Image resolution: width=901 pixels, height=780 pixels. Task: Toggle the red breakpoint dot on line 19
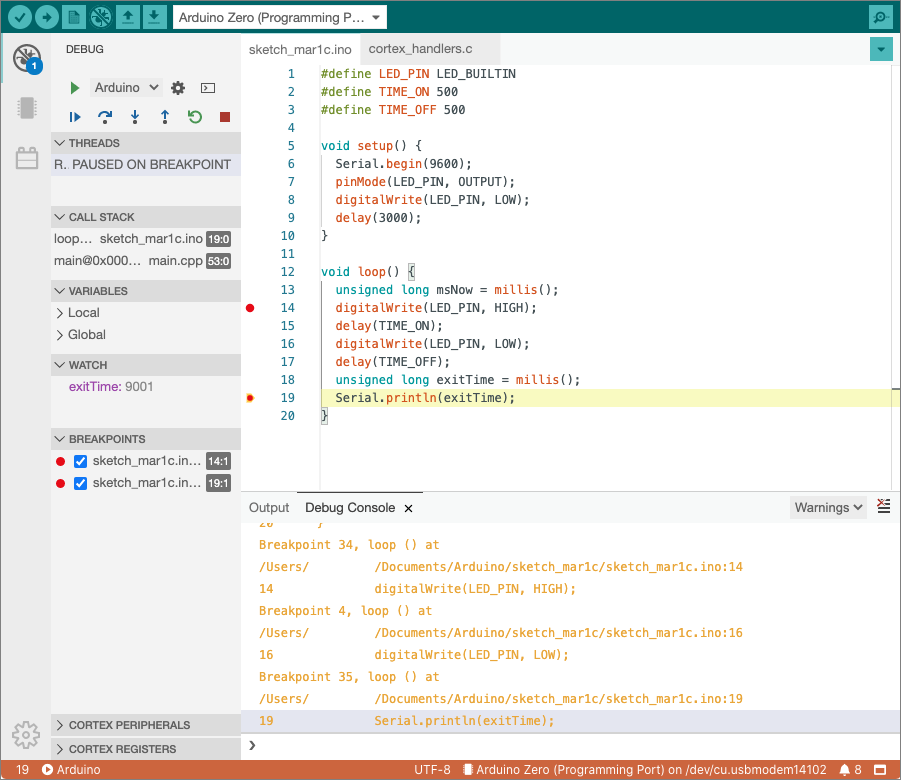[250, 397]
